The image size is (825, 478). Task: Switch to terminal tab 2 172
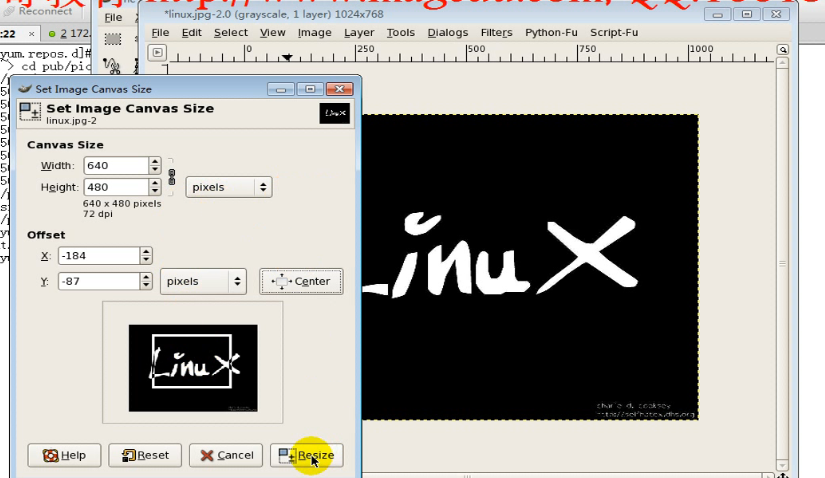pyautogui.click(x=69, y=34)
